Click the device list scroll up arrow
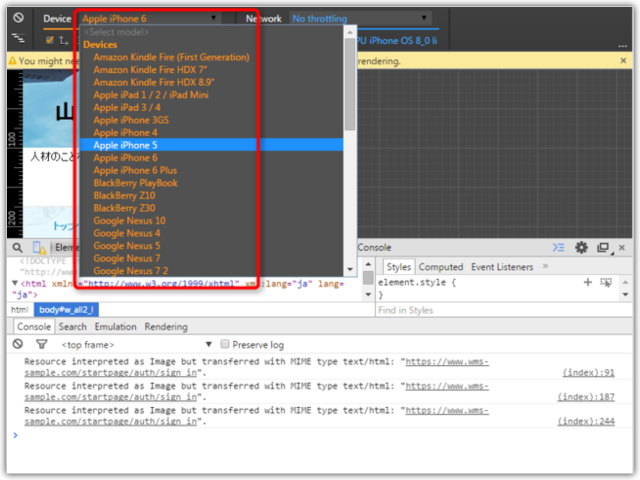Image resolution: width=640 pixels, height=480 pixels. (350, 32)
